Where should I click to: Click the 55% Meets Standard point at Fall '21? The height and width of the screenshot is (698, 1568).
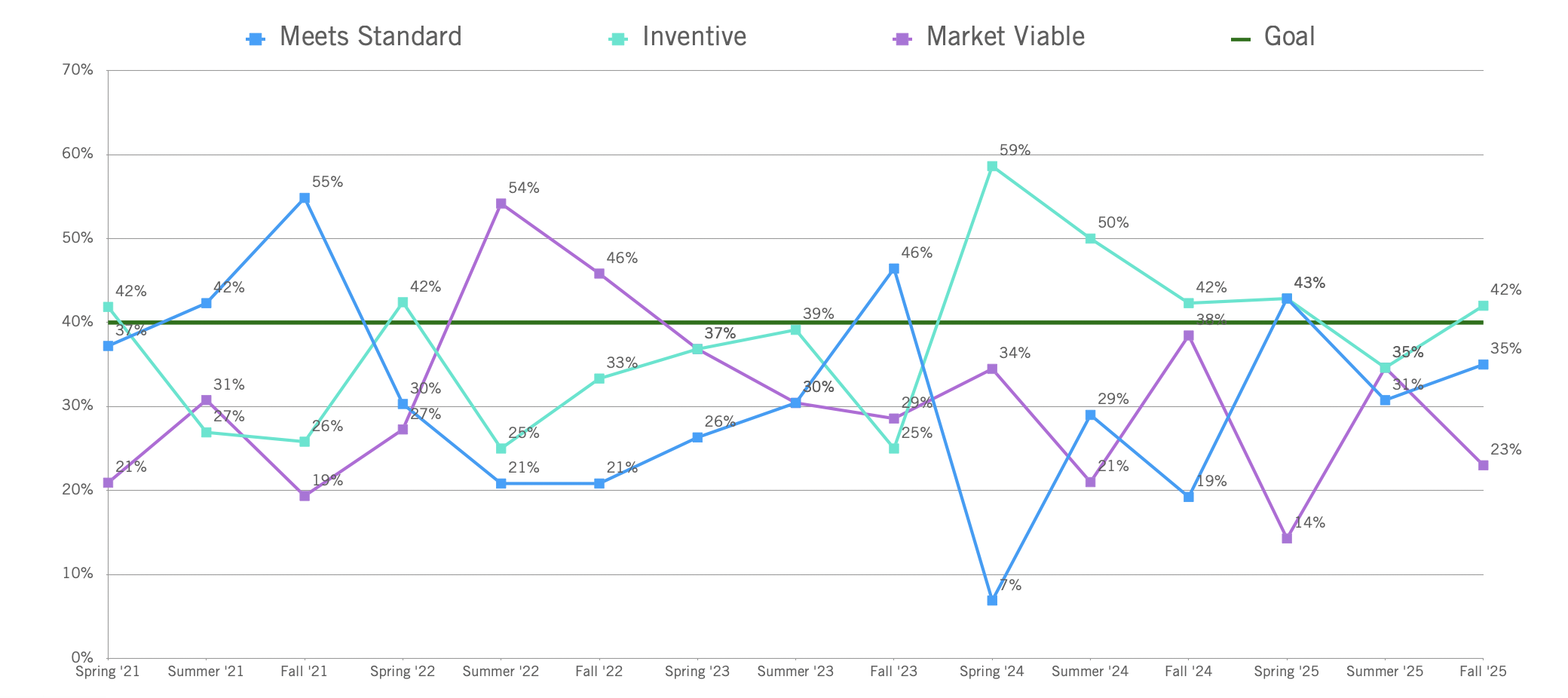(305, 198)
